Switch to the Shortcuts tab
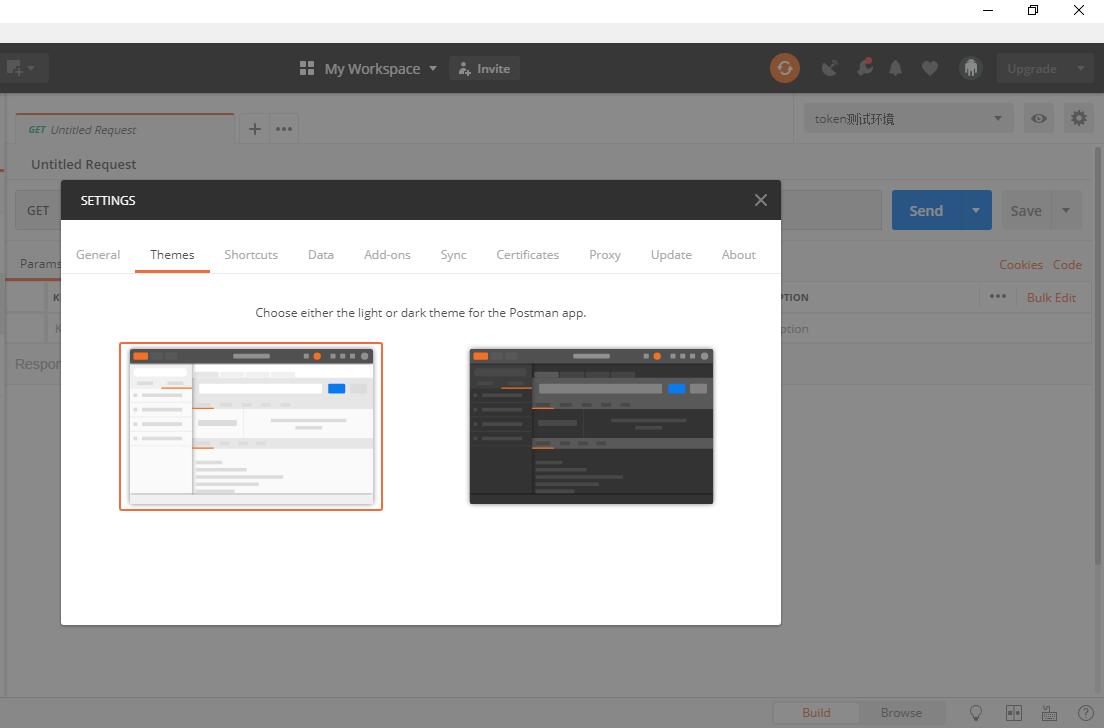Viewport: 1104px width, 728px height. [x=251, y=255]
